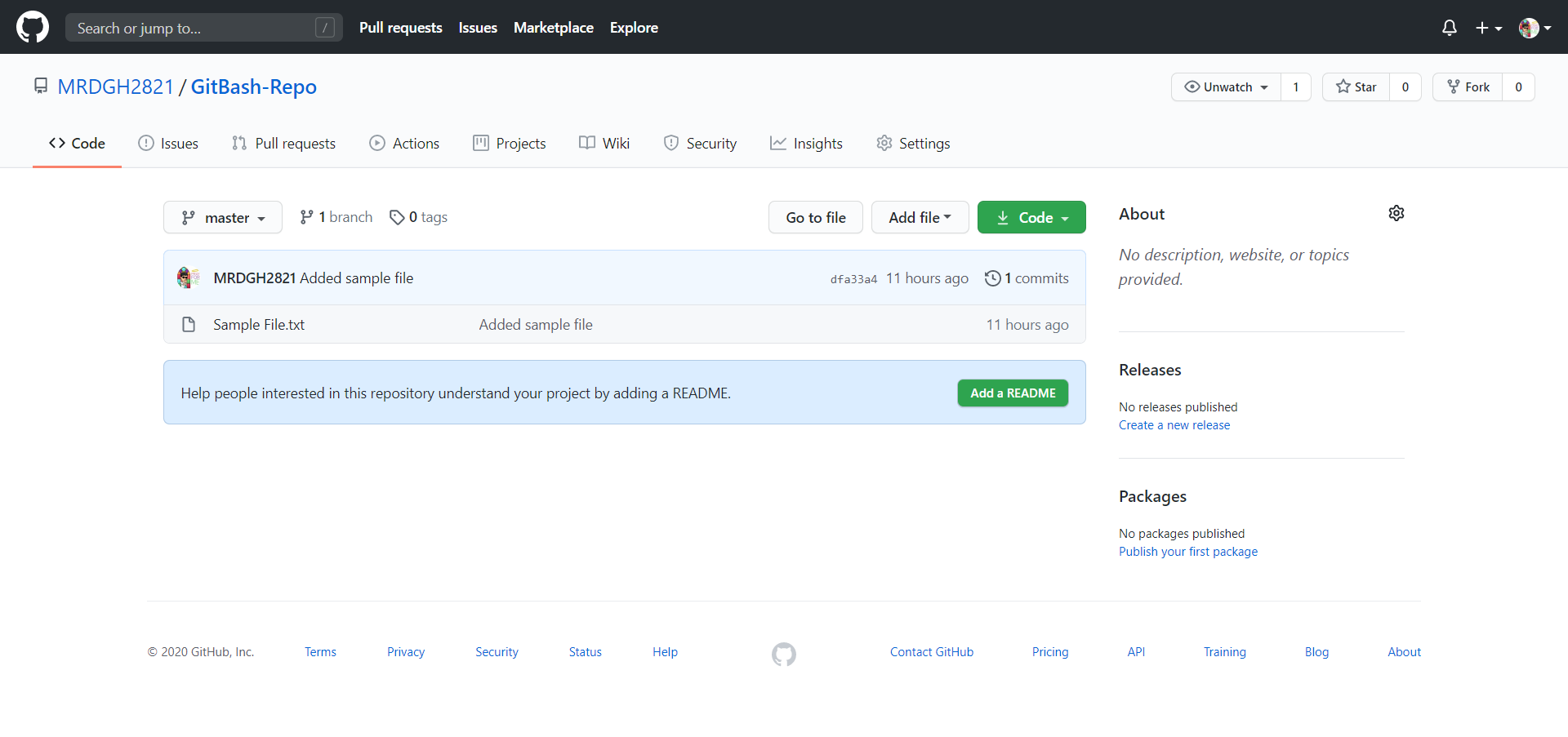This screenshot has height=737, width=1568.
Task: Open the Add file dropdown
Action: pos(920,217)
